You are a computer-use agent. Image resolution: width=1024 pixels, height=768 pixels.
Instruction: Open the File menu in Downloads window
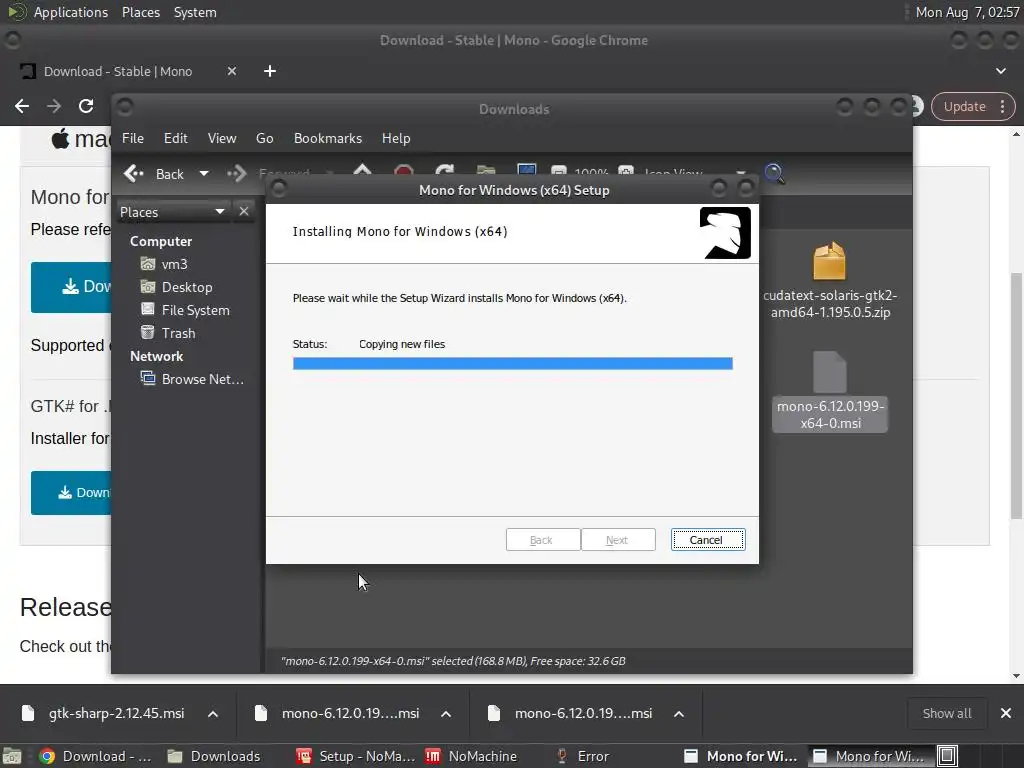point(133,138)
